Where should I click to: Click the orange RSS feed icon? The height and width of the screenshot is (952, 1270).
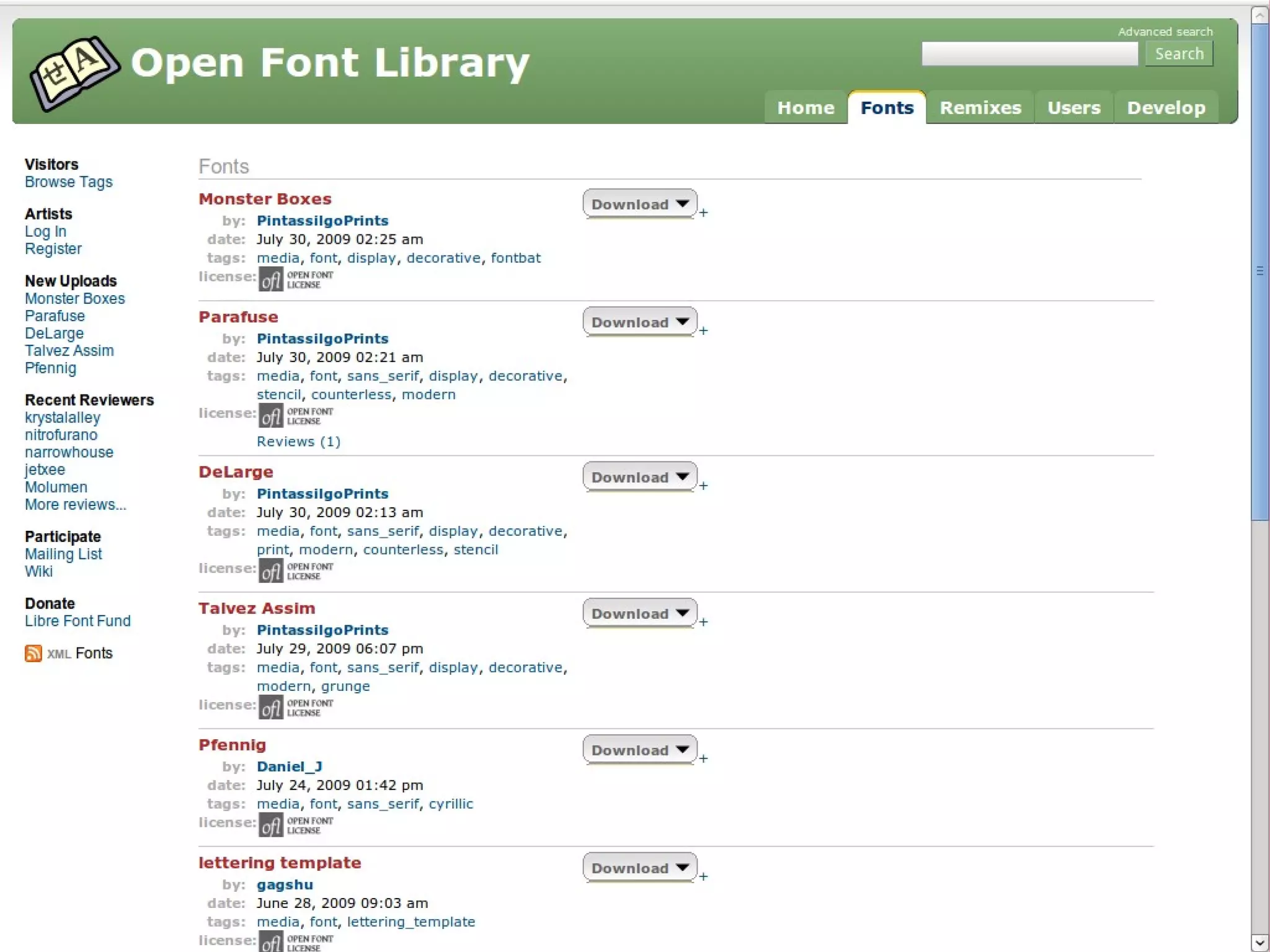coord(33,653)
